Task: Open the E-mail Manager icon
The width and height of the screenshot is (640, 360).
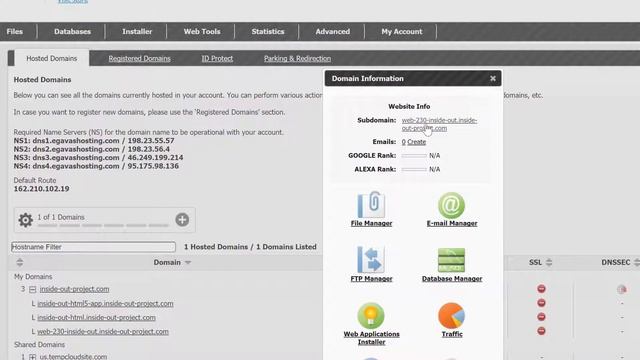Action: click(451, 205)
